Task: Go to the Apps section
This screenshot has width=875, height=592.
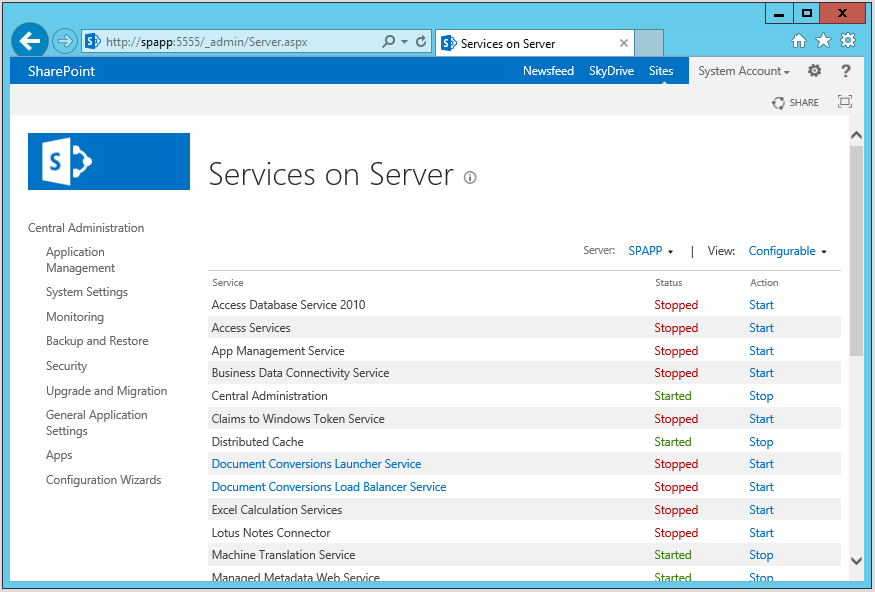Action: click(x=59, y=455)
